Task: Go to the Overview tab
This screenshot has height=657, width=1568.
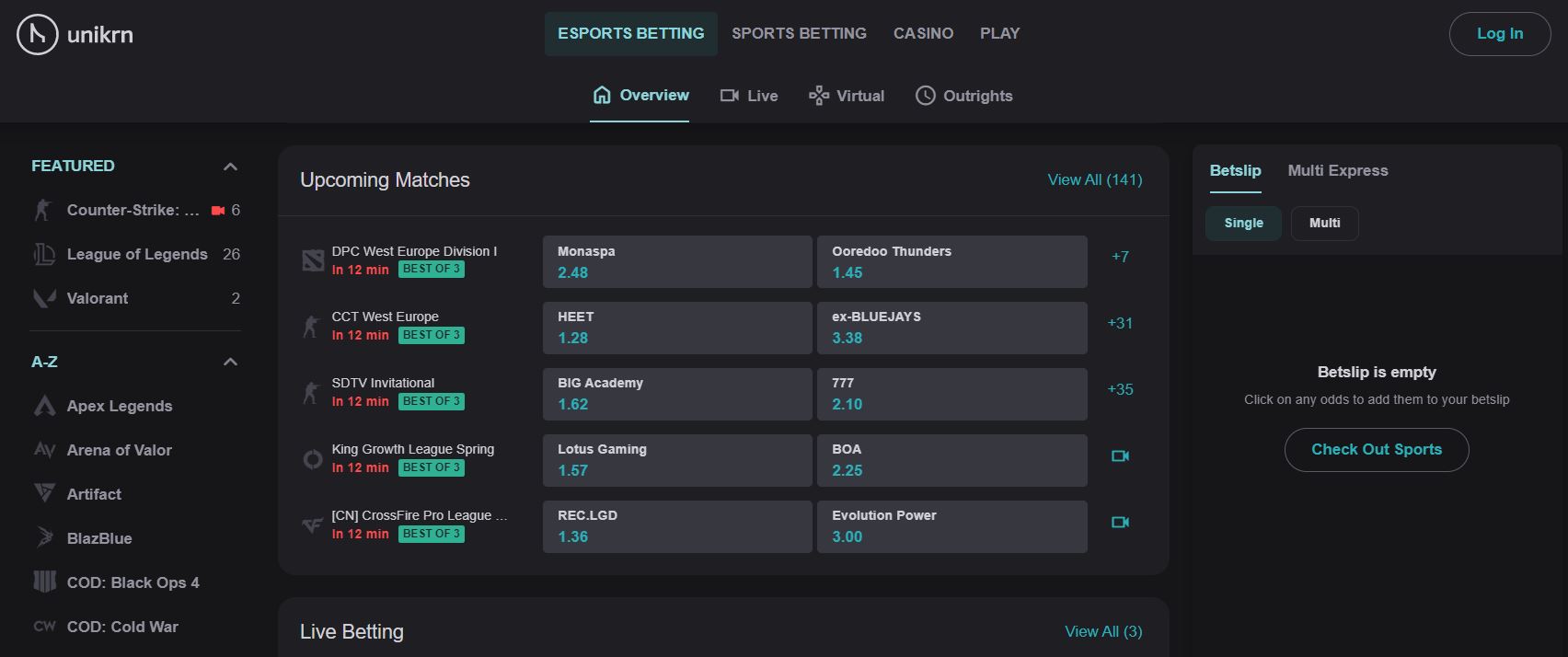Action: tap(640, 96)
